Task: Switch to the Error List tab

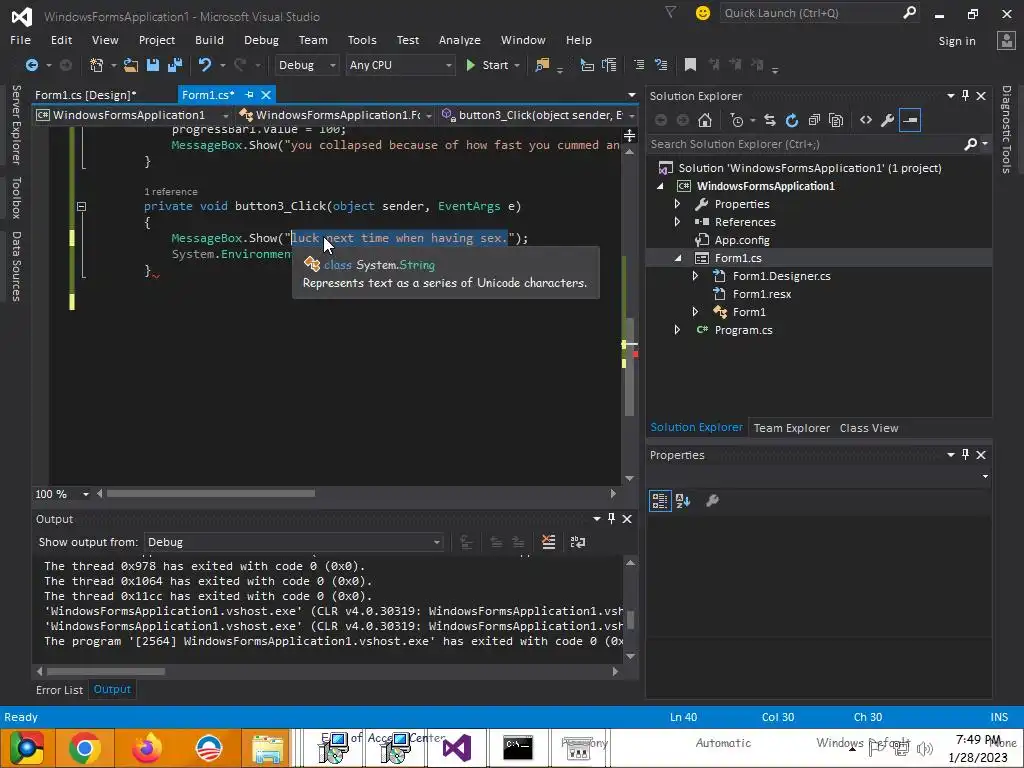Action: point(59,690)
